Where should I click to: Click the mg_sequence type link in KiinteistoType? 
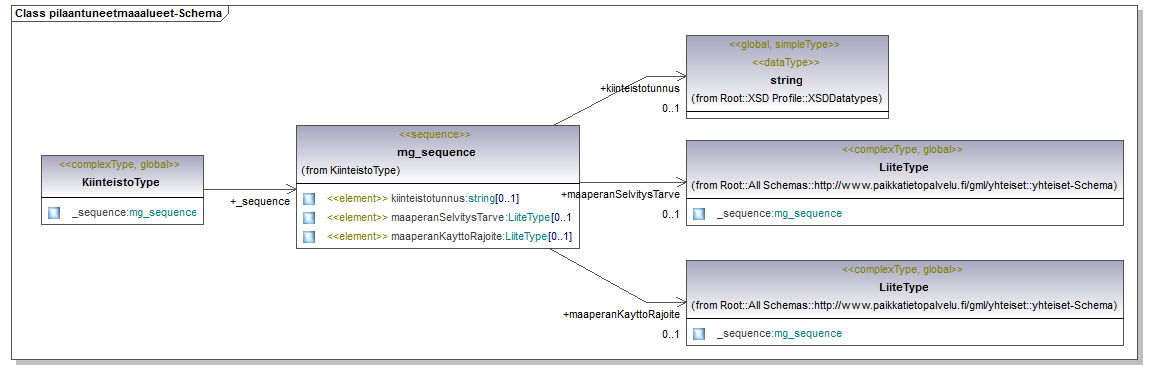click(163, 213)
